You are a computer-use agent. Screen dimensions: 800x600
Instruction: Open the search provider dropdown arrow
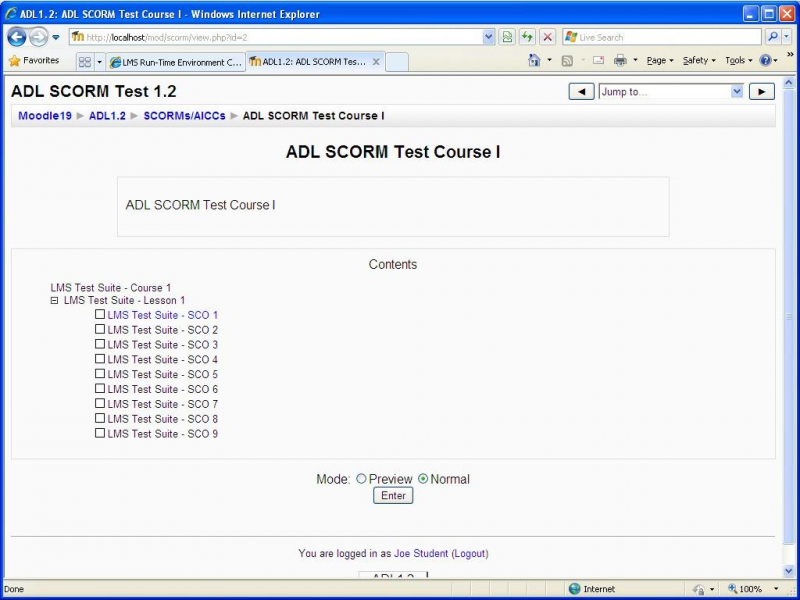coord(787,37)
